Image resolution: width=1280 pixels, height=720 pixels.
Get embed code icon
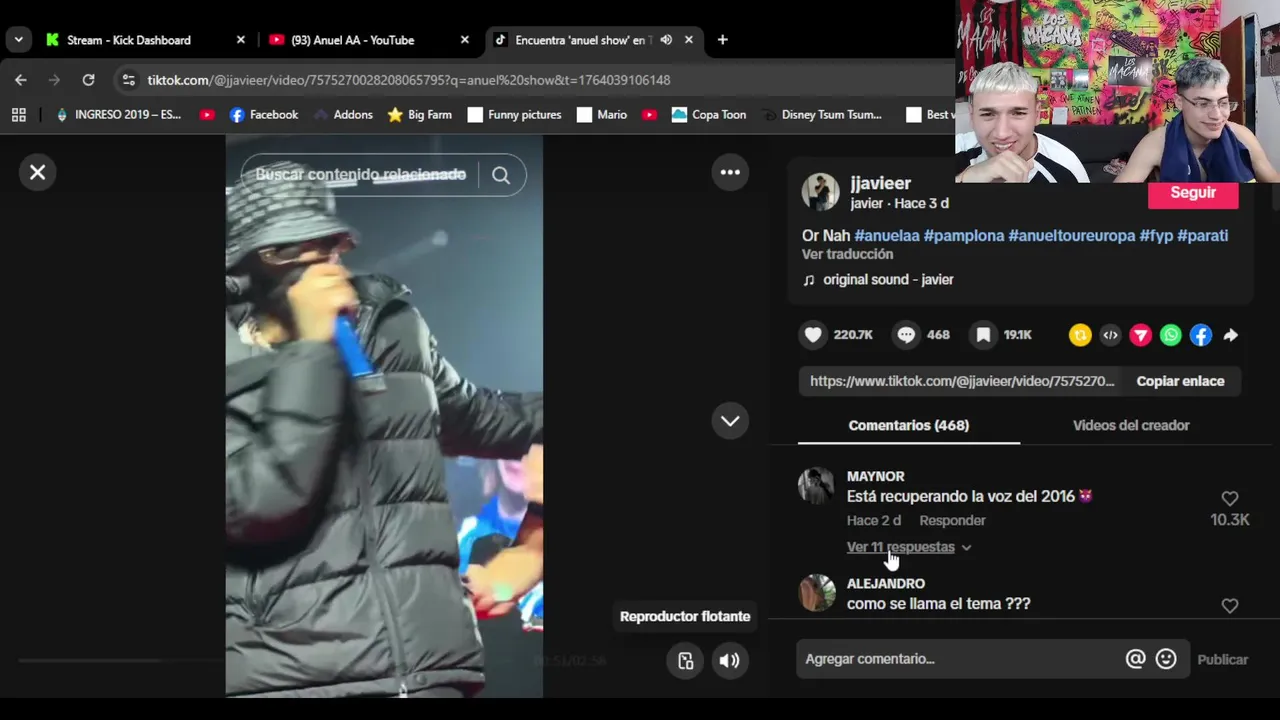pyautogui.click(x=1110, y=336)
